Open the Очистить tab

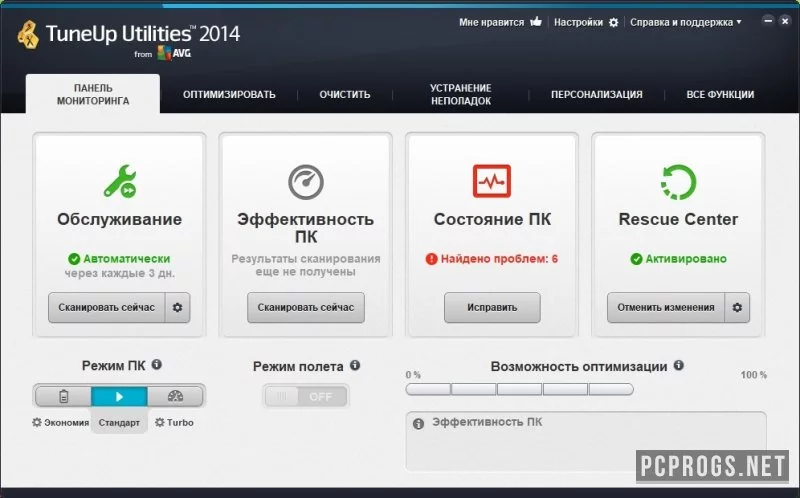pos(345,94)
